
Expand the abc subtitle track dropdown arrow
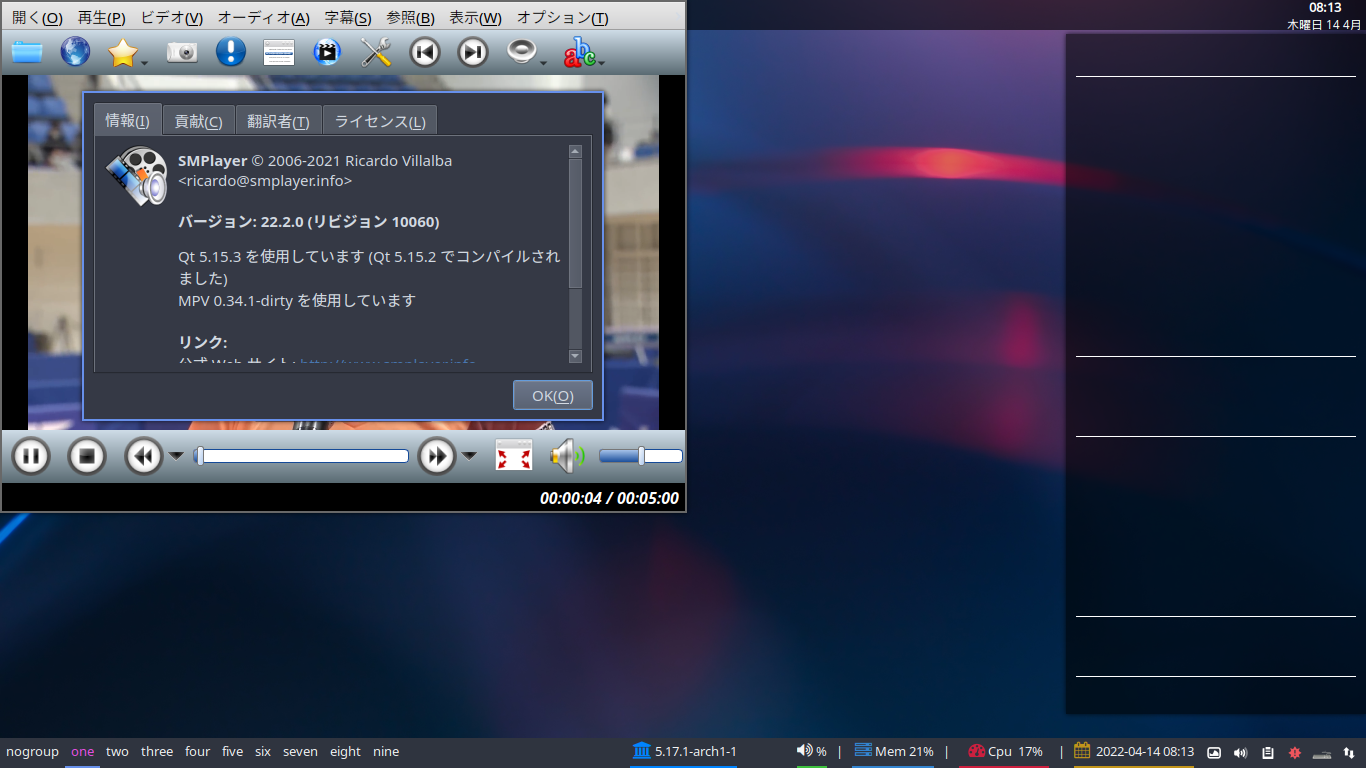[x=603, y=62]
